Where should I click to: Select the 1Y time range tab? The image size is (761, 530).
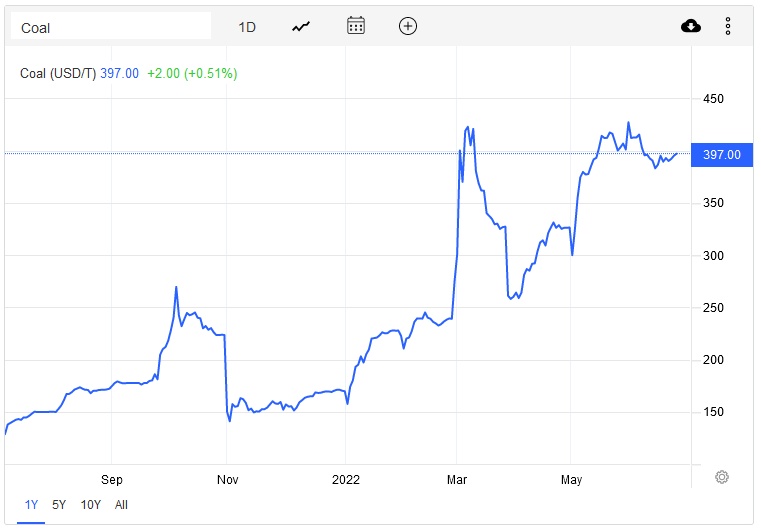coord(30,505)
